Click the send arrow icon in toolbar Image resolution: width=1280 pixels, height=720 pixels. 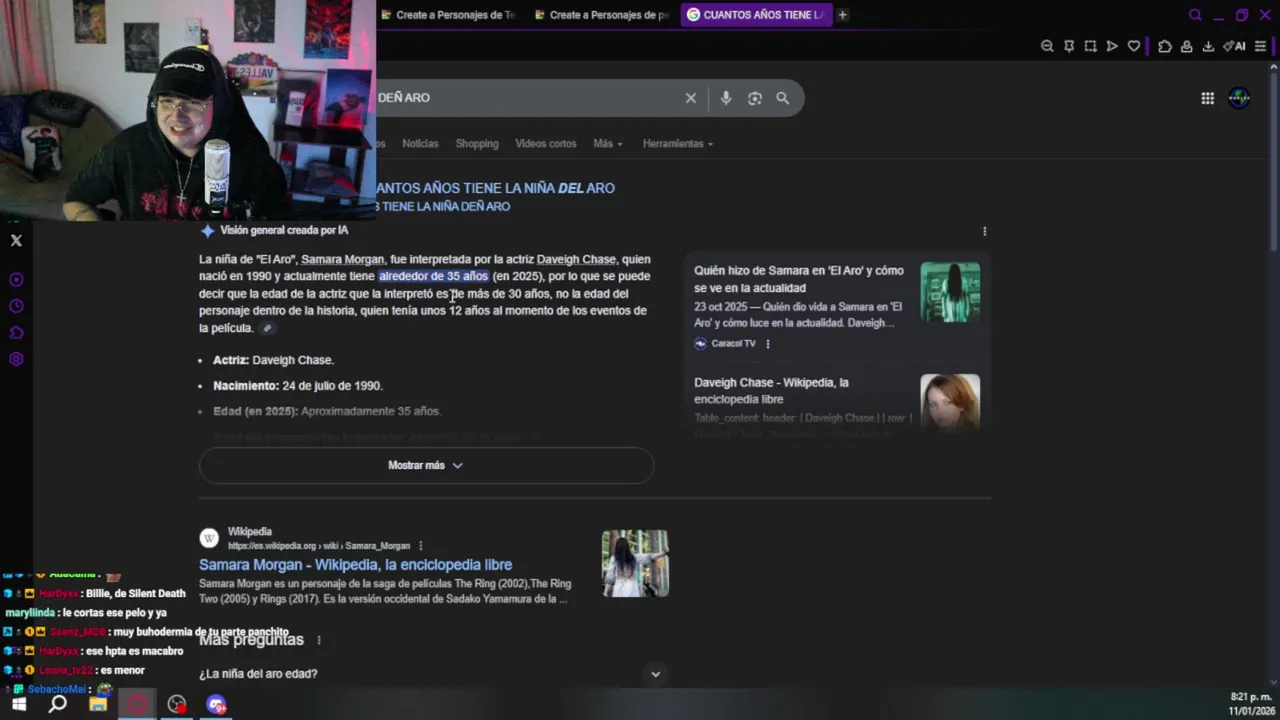pyautogui.click(x=1112, y=46)
